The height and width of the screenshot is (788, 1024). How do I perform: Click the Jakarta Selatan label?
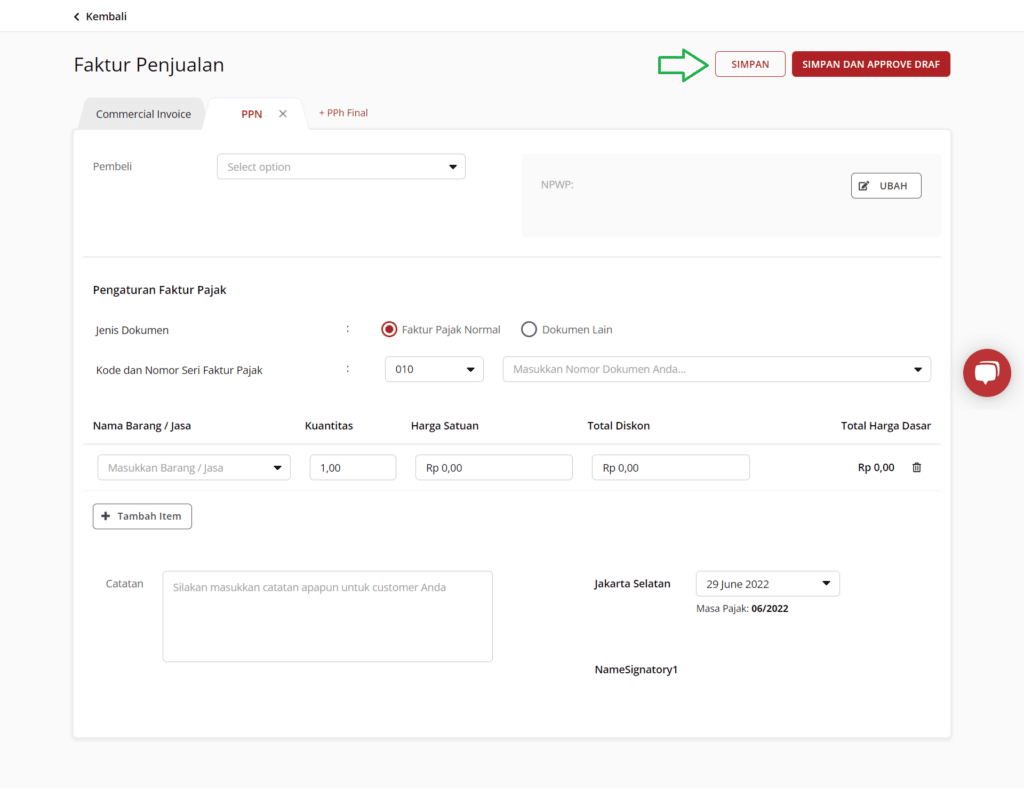[x=632, y=584]
